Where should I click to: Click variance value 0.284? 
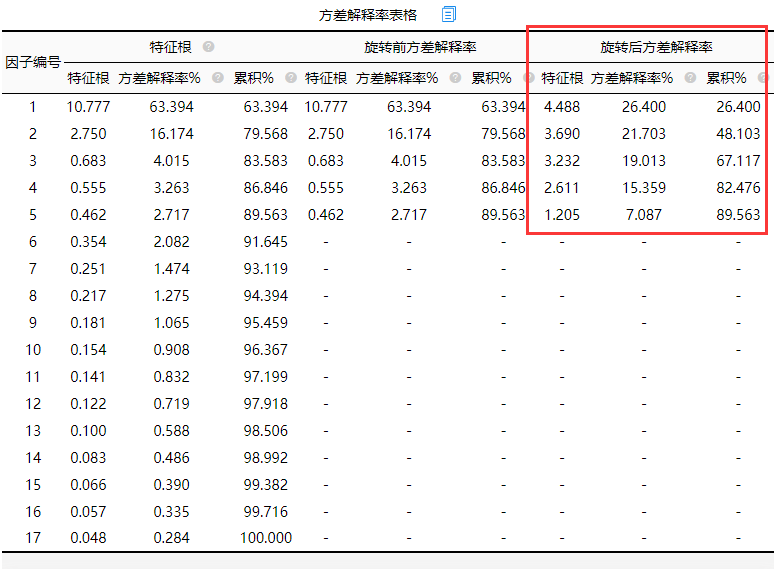pyautogui.click(x=171, y=538)
